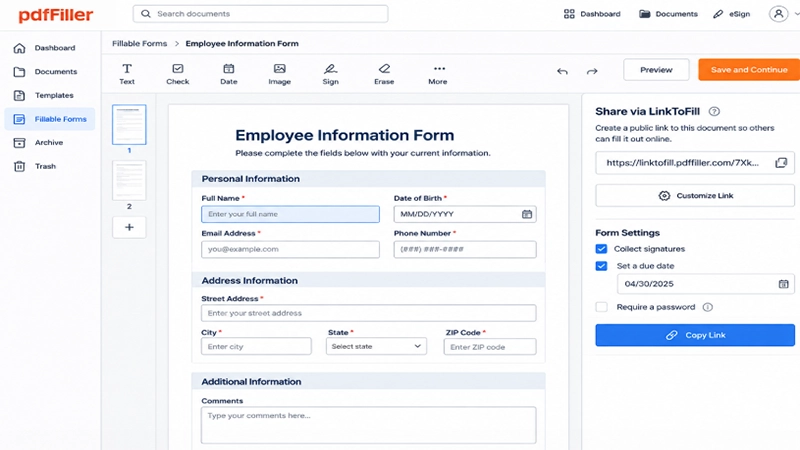Viewport: 800px width, 450px height.
Task: Select Fillable Forms in the sidebar
Action: point(49,119)
